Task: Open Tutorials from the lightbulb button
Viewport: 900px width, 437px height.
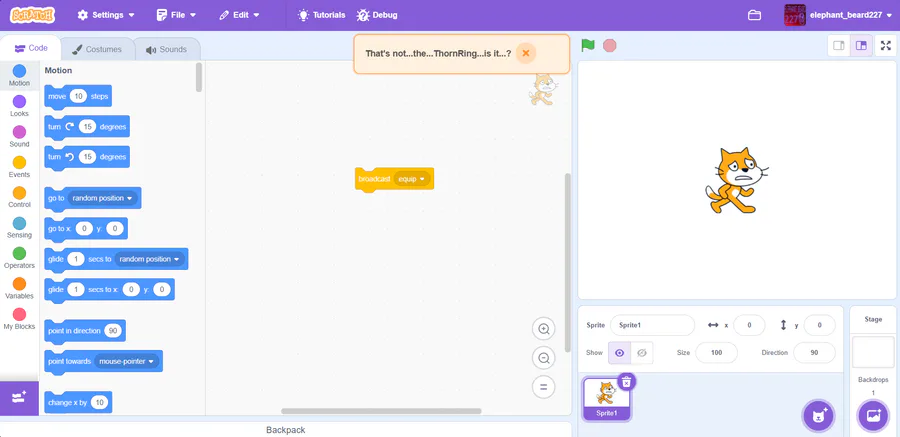Action: [321, 15]
